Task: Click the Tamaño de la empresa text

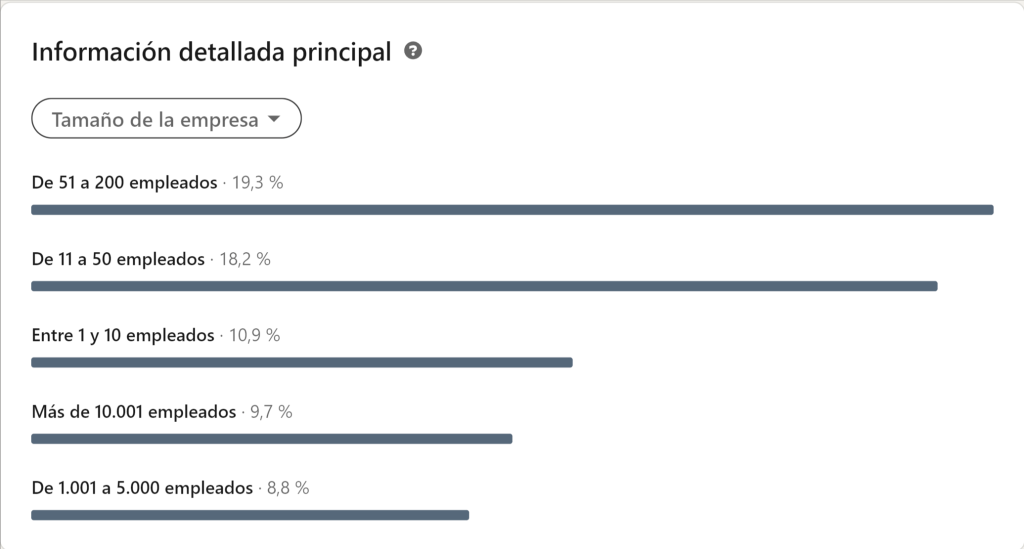Action: [155, 120]
